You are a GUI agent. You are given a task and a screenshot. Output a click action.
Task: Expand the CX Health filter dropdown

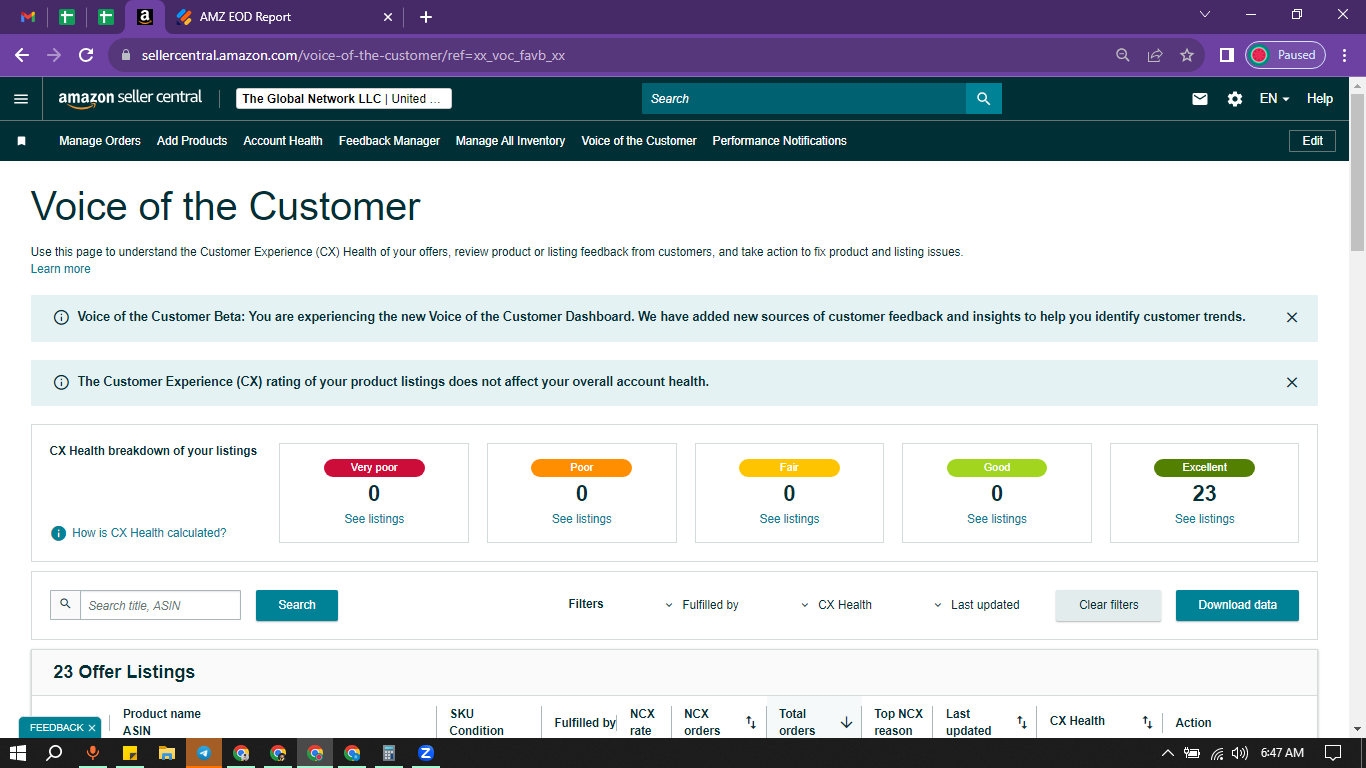(x=837, y=605)
